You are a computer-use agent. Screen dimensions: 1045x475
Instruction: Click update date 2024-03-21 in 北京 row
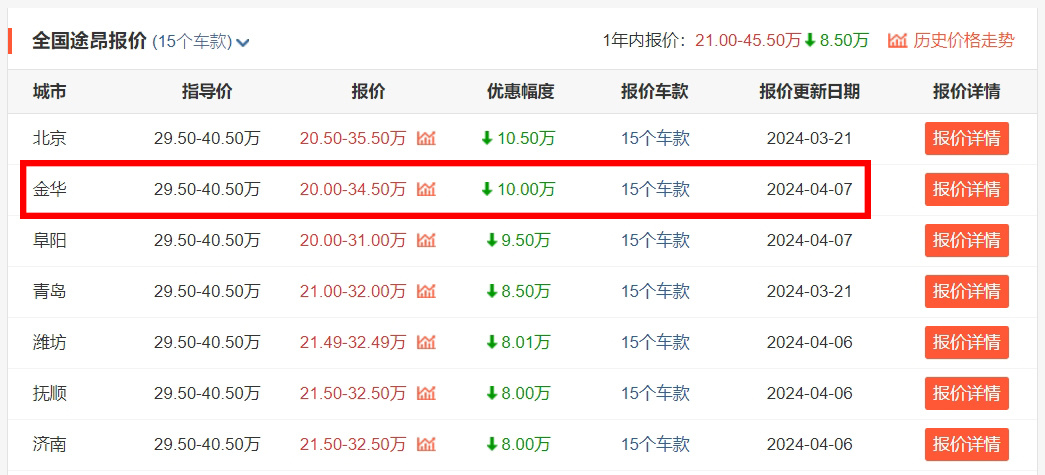[x=809, y=139]
